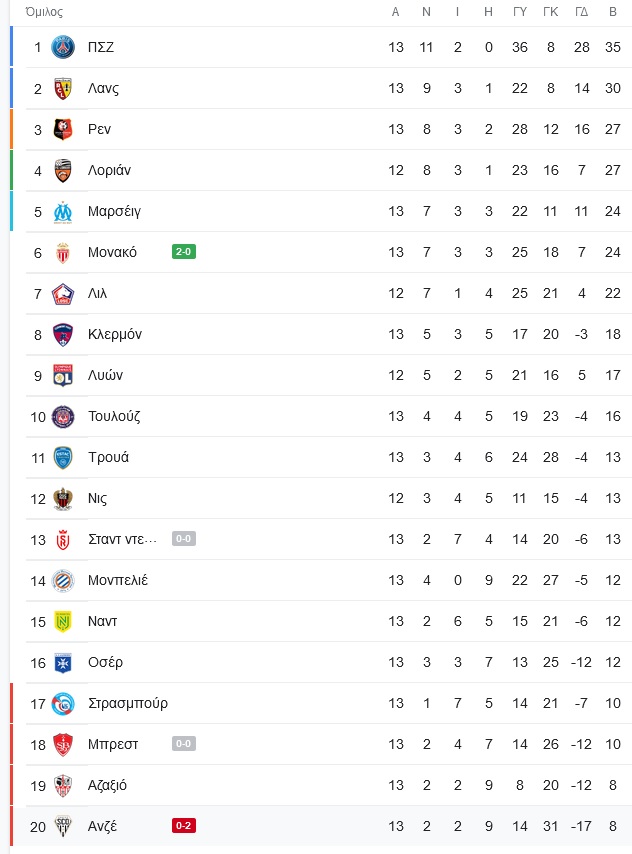
Task: Select the Ρεν club badge
Action: point(63,129)
